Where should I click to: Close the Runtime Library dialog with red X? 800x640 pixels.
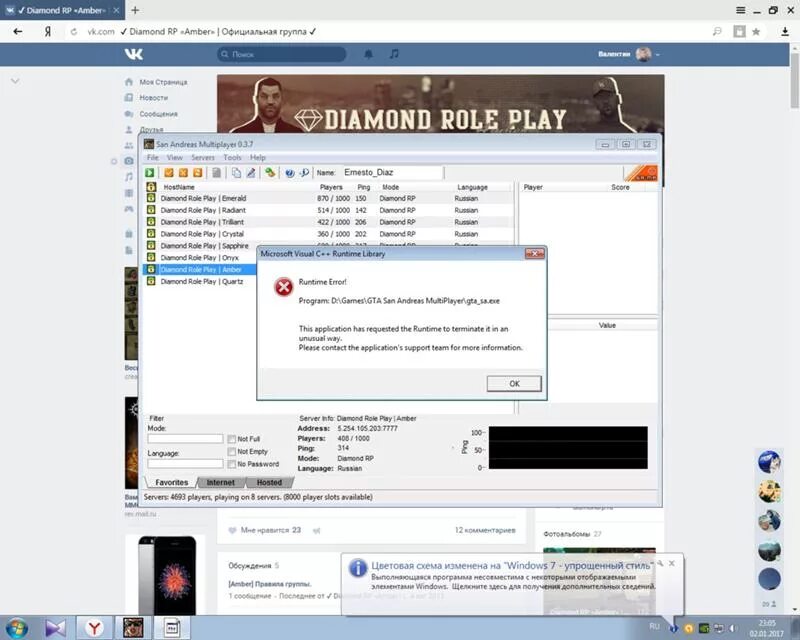(534, 254)
